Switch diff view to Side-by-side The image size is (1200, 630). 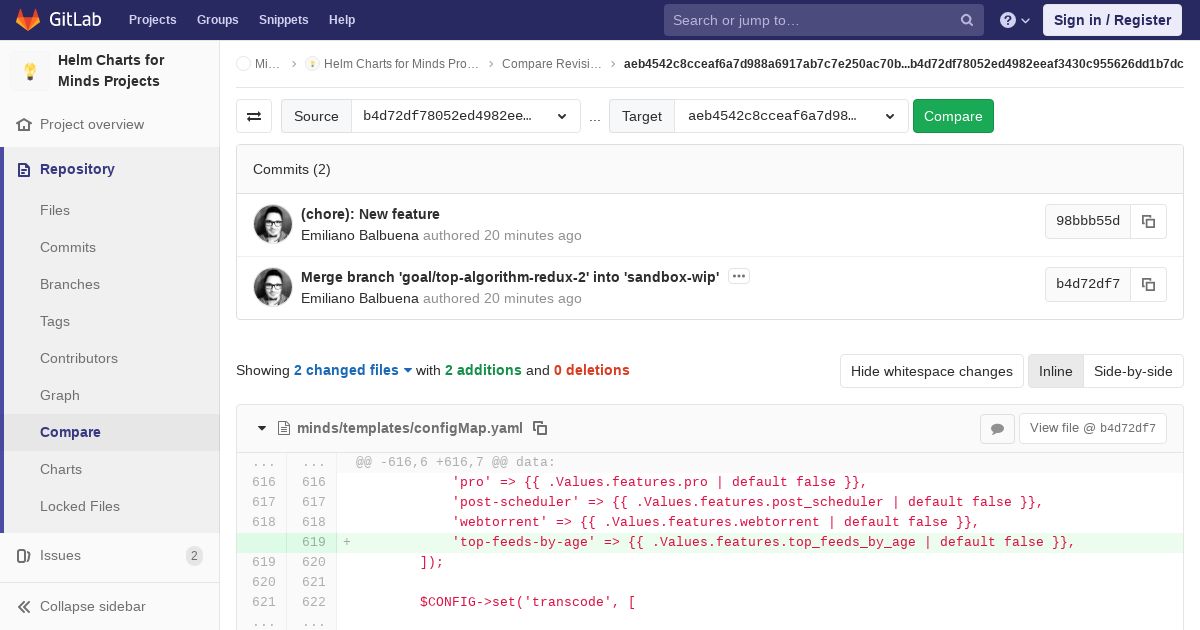[1133, 371]
